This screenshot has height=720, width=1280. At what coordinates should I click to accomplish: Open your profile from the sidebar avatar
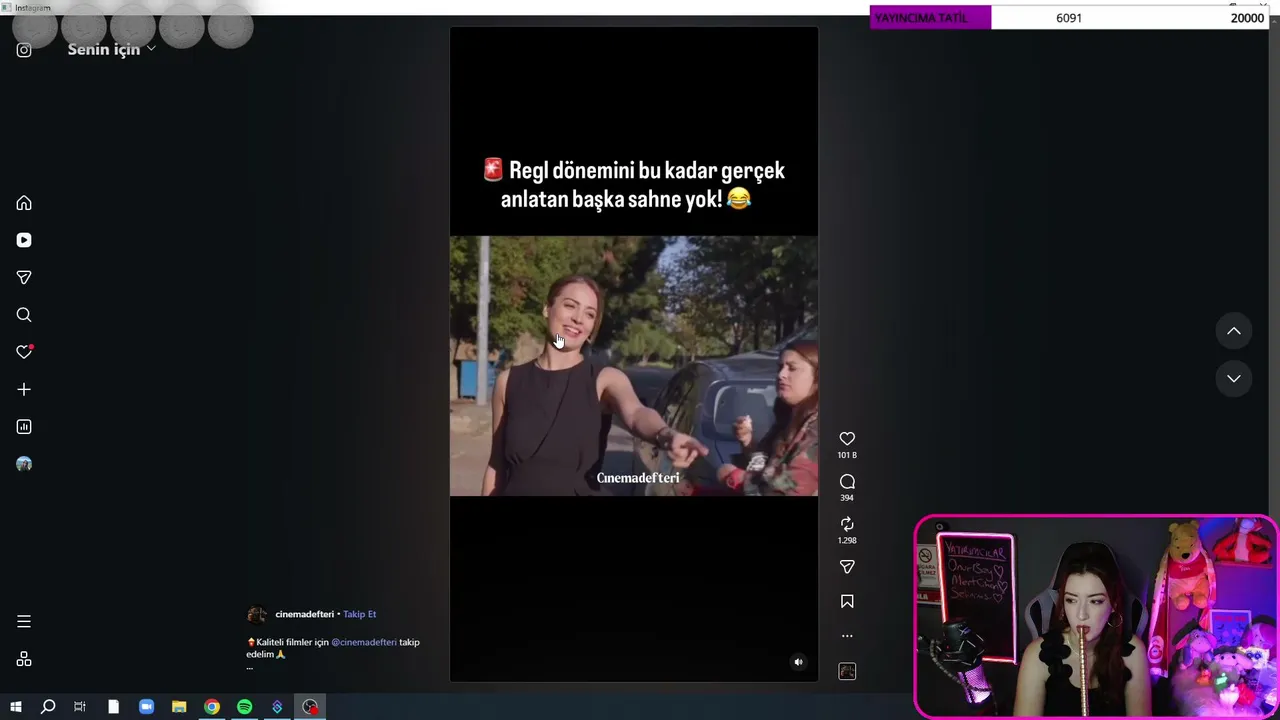[24, 464]
